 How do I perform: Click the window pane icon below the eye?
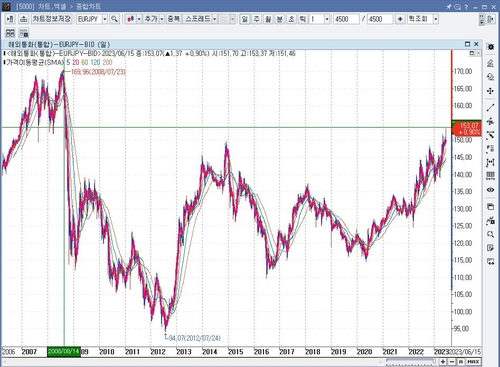point(490,207)
